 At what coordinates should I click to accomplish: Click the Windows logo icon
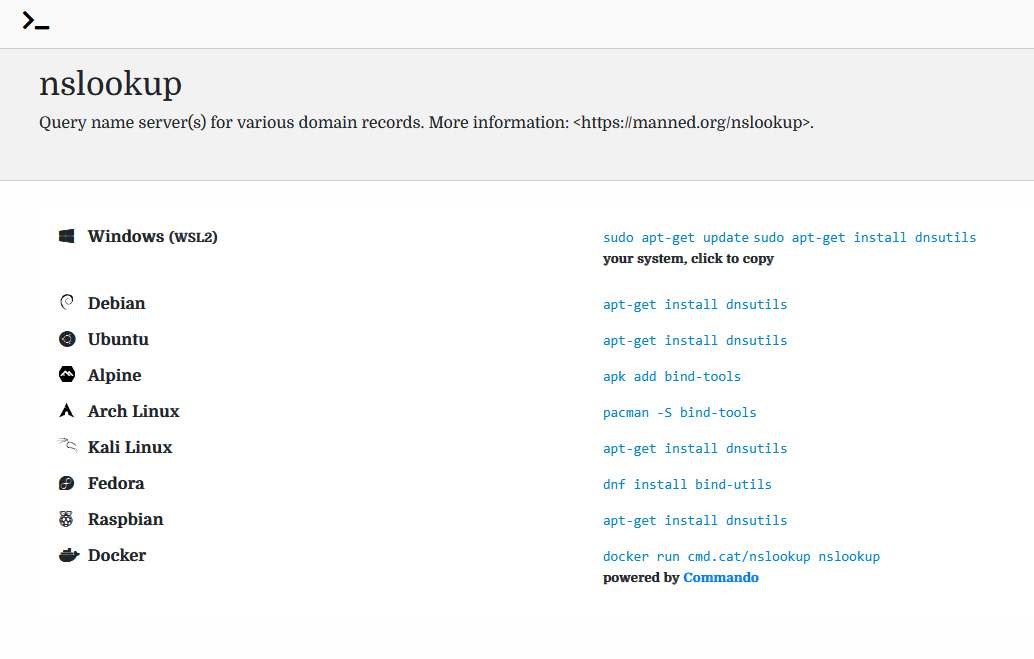(x=67, y=236)
